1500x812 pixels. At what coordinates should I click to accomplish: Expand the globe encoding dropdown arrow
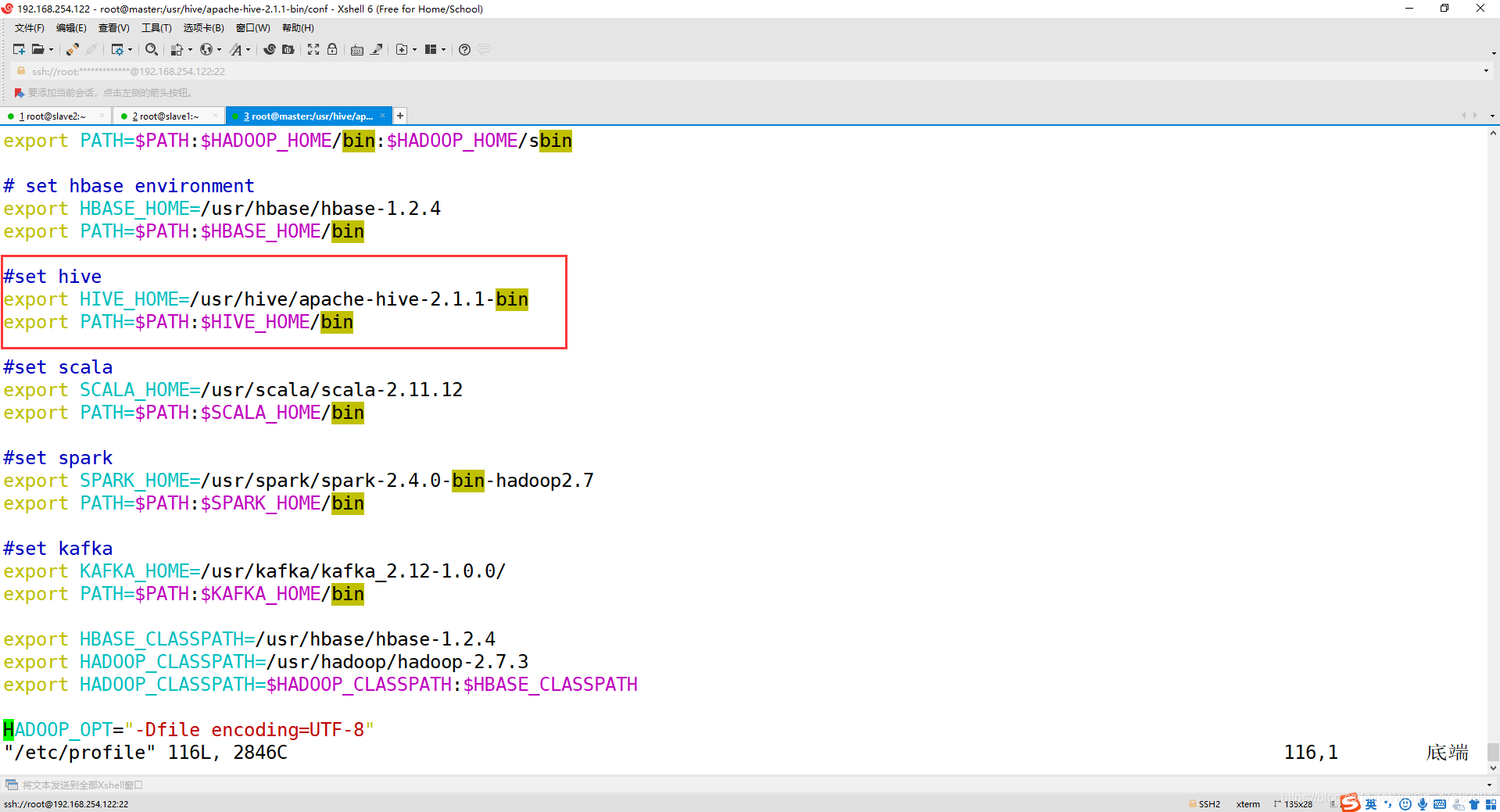[219, 49]
